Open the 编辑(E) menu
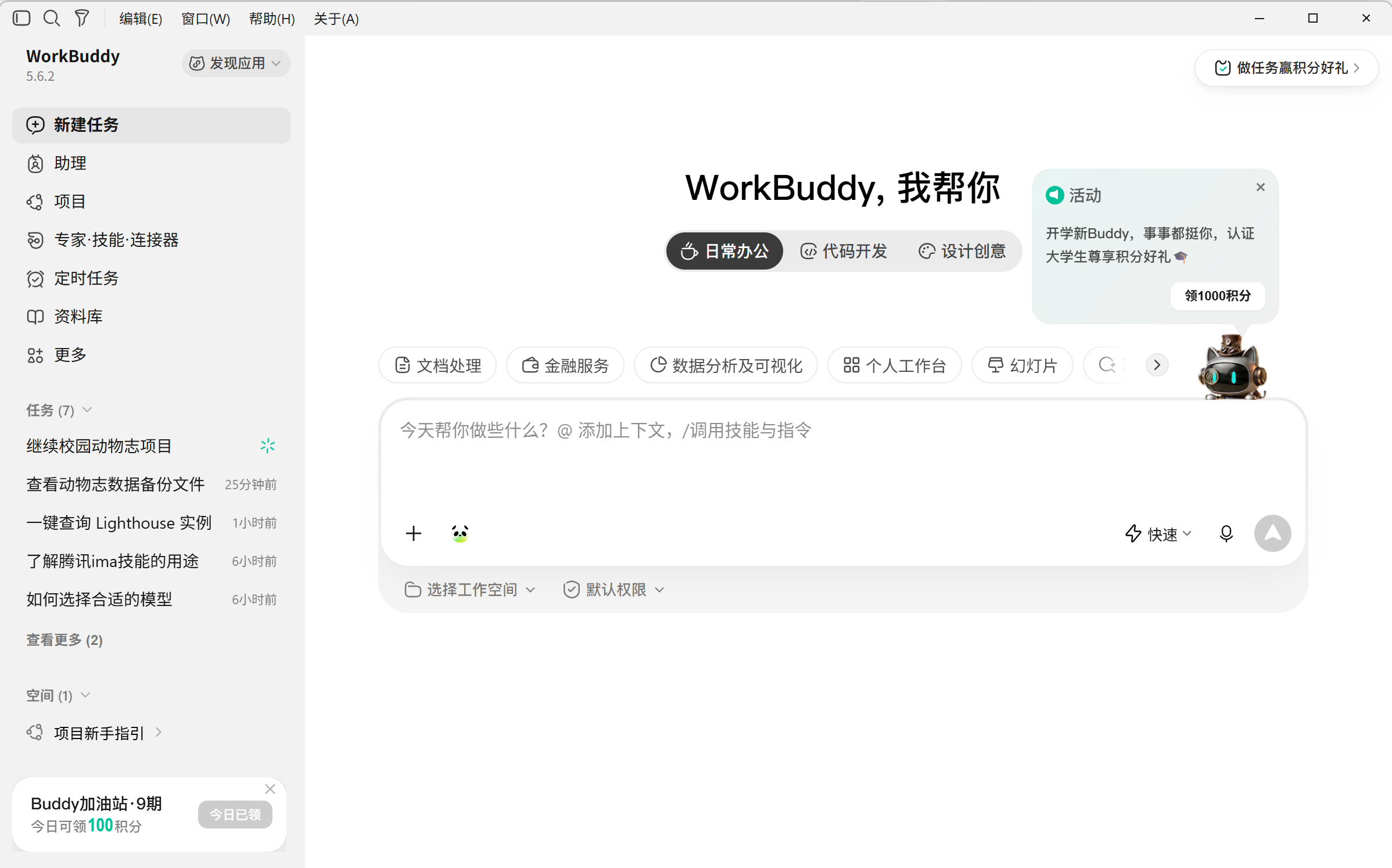Image resolution: width=1392 pixels, height=868 pixels. (141, 19)
